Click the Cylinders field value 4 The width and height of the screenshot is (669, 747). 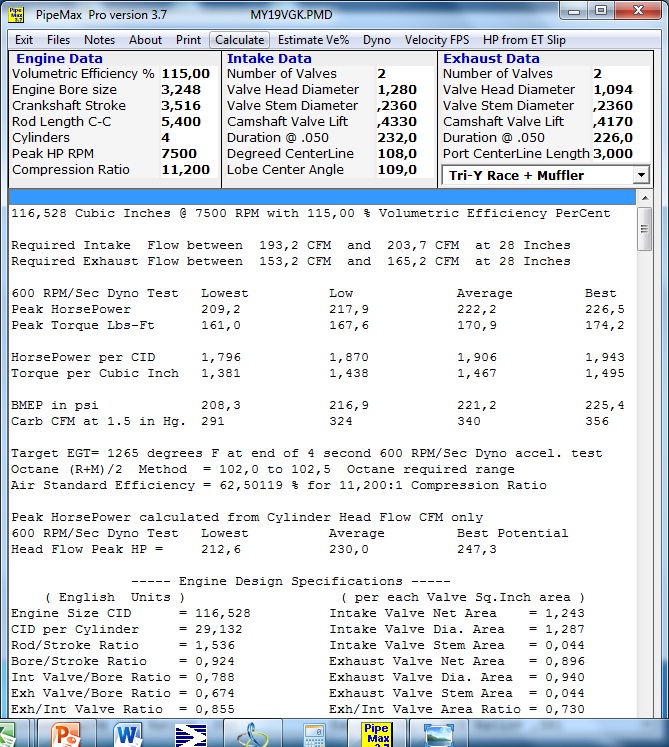[189, 138]
